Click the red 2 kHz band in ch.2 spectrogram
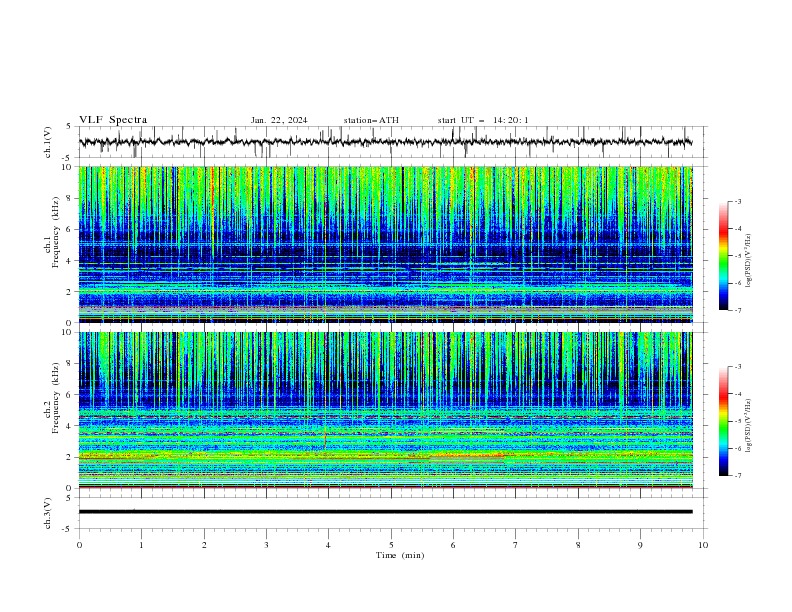This screenshot has height=612, width=792. coord(467,456)
